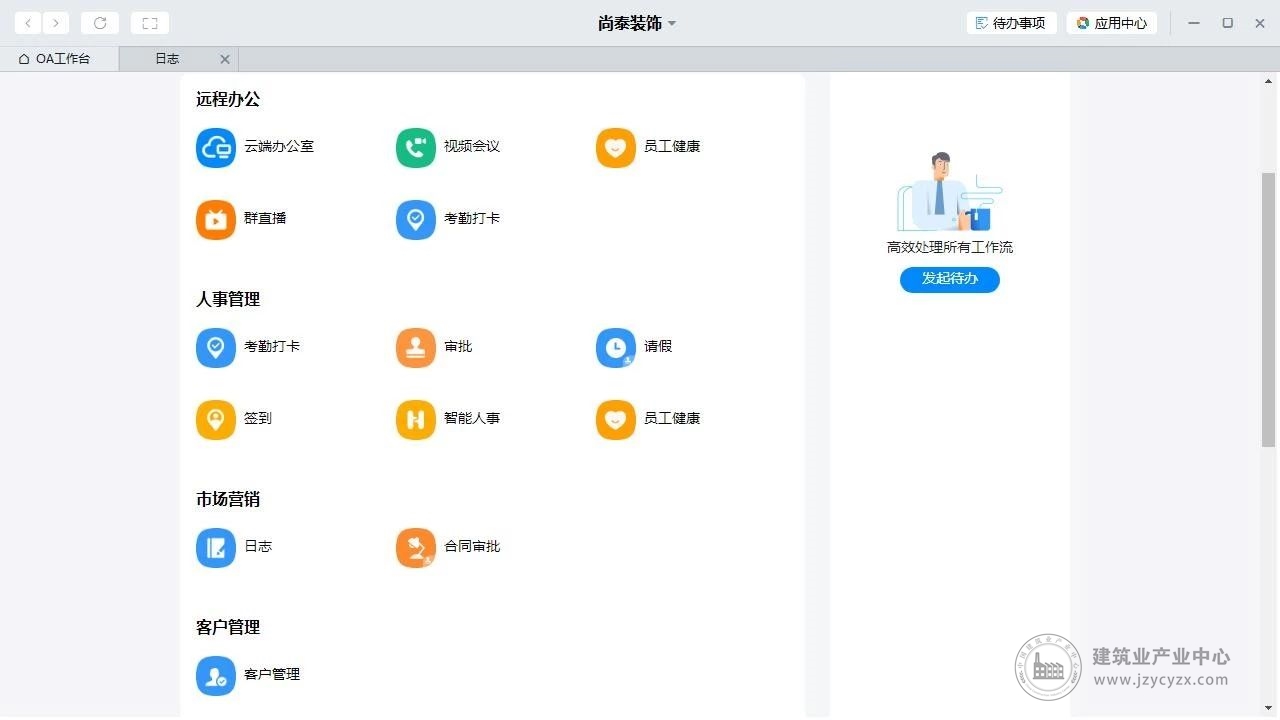
Task: Open 应用中心 in the title bar
Action: coord(1112,23)
